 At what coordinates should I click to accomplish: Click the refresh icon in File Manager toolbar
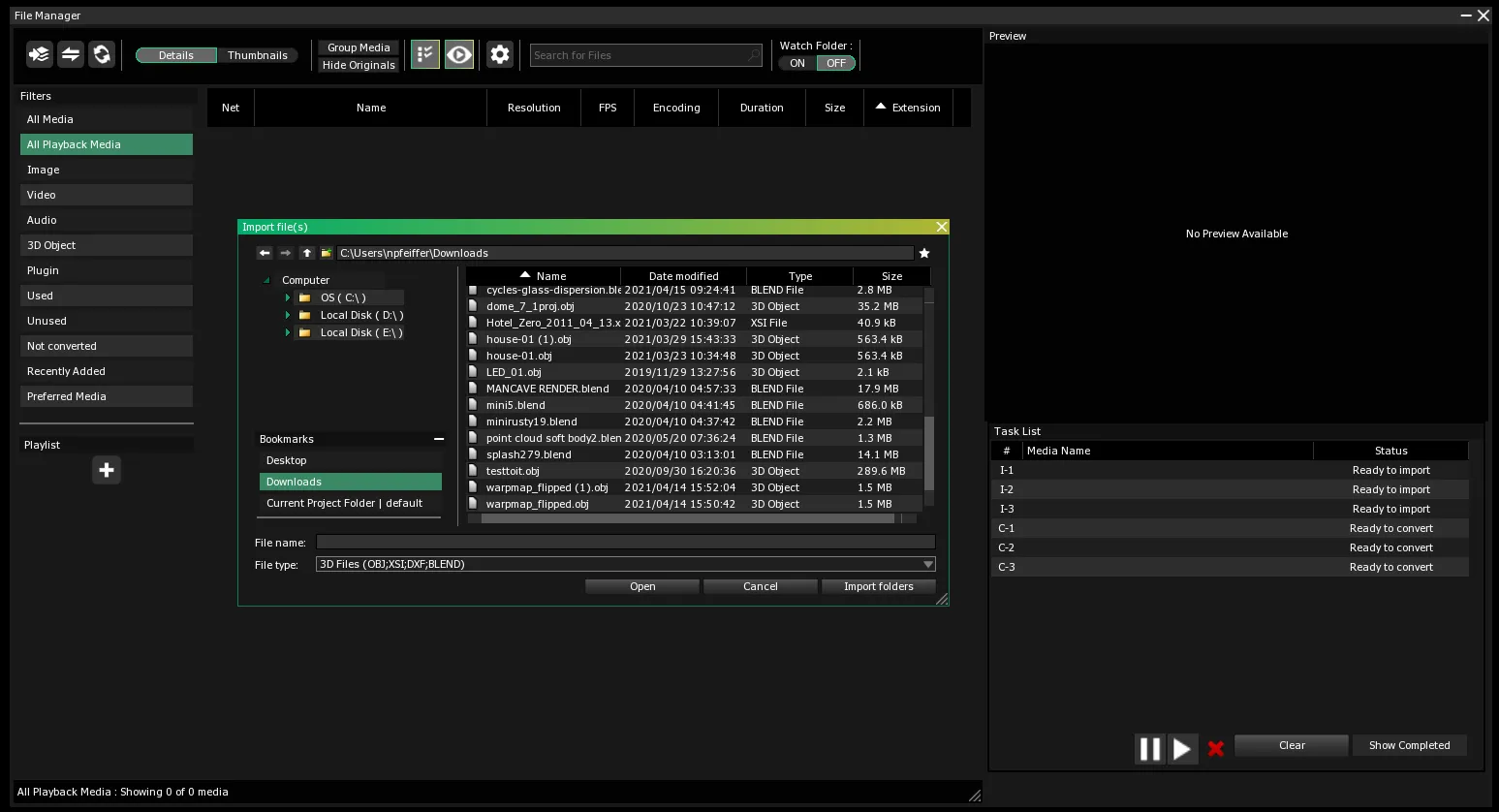(102, 54)
